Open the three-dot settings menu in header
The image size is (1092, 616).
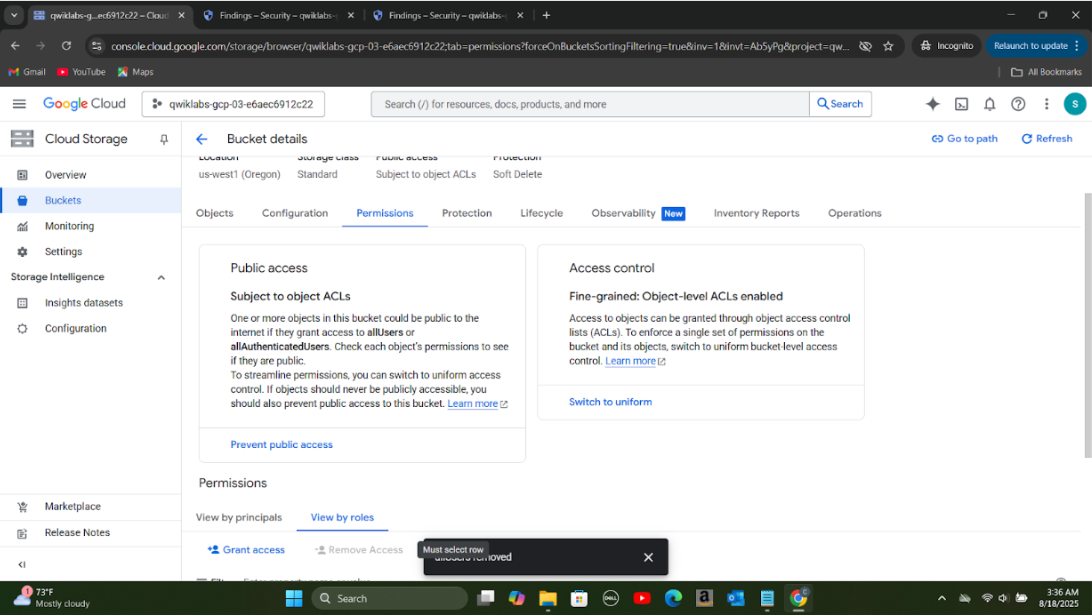pos(1046,104)
